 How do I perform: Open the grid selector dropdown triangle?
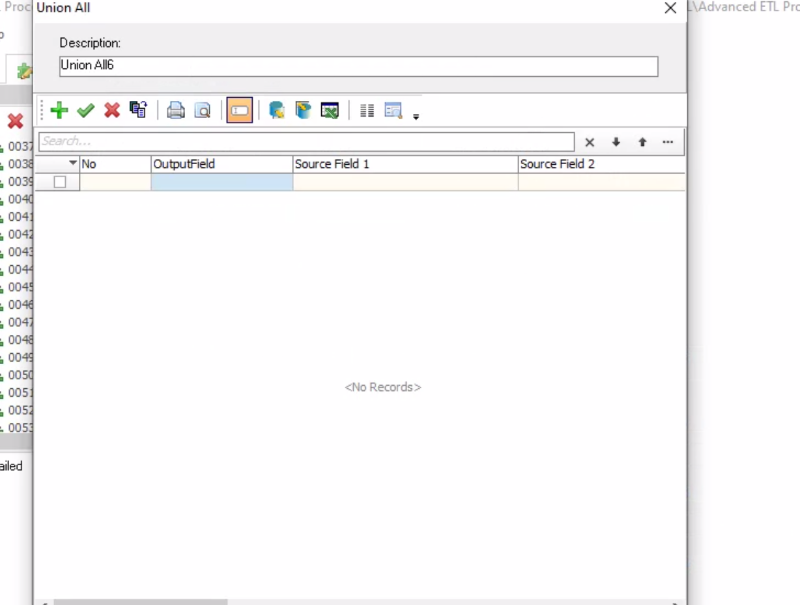click(72, 163)
